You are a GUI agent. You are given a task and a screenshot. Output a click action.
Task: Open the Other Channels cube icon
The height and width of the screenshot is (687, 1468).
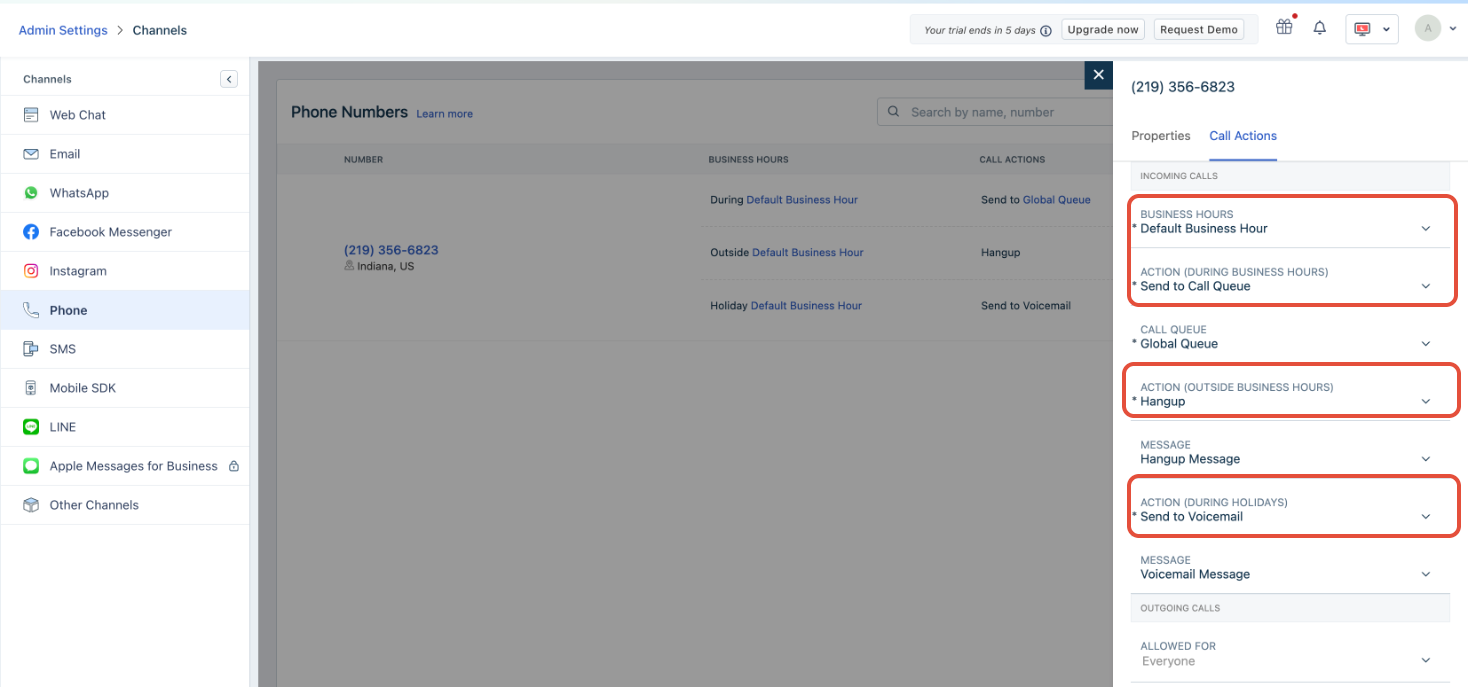click(31, 505)
